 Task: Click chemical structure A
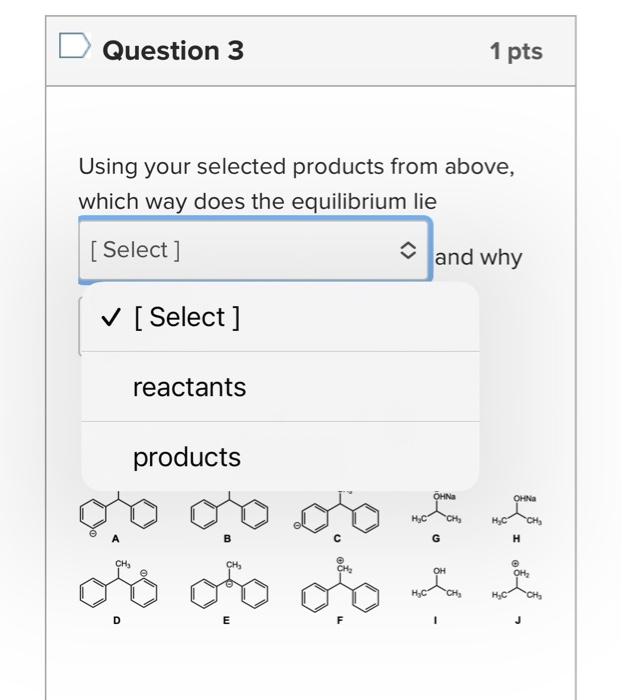coord(118,514)
